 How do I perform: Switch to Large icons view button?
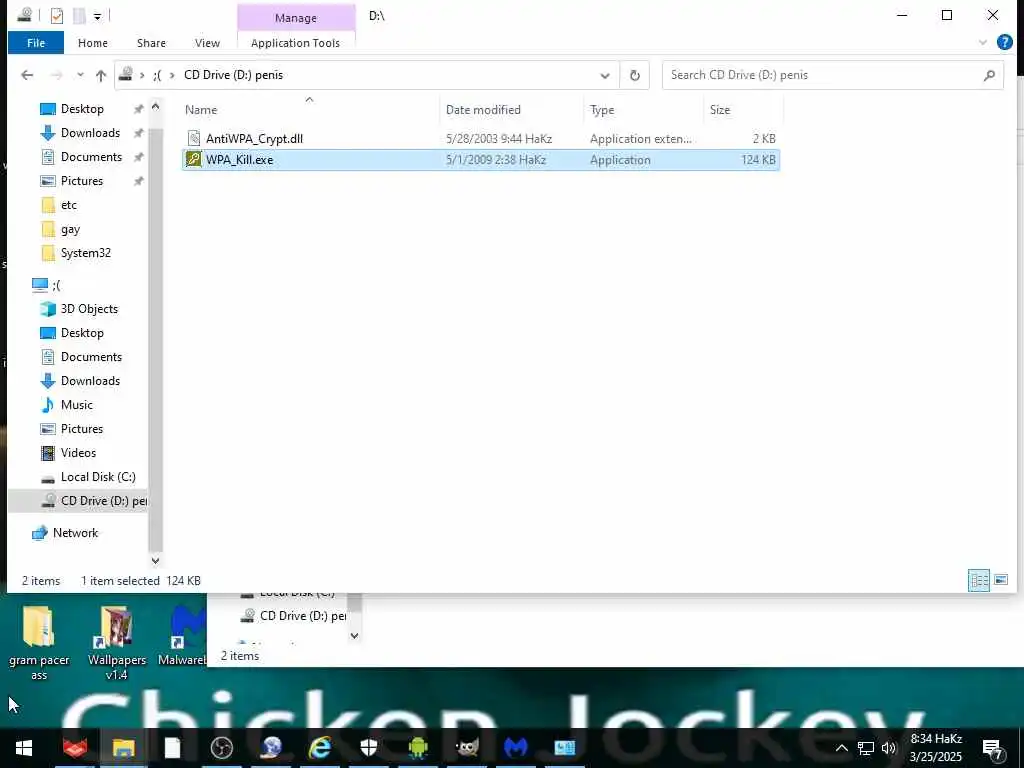point(1000,580)
